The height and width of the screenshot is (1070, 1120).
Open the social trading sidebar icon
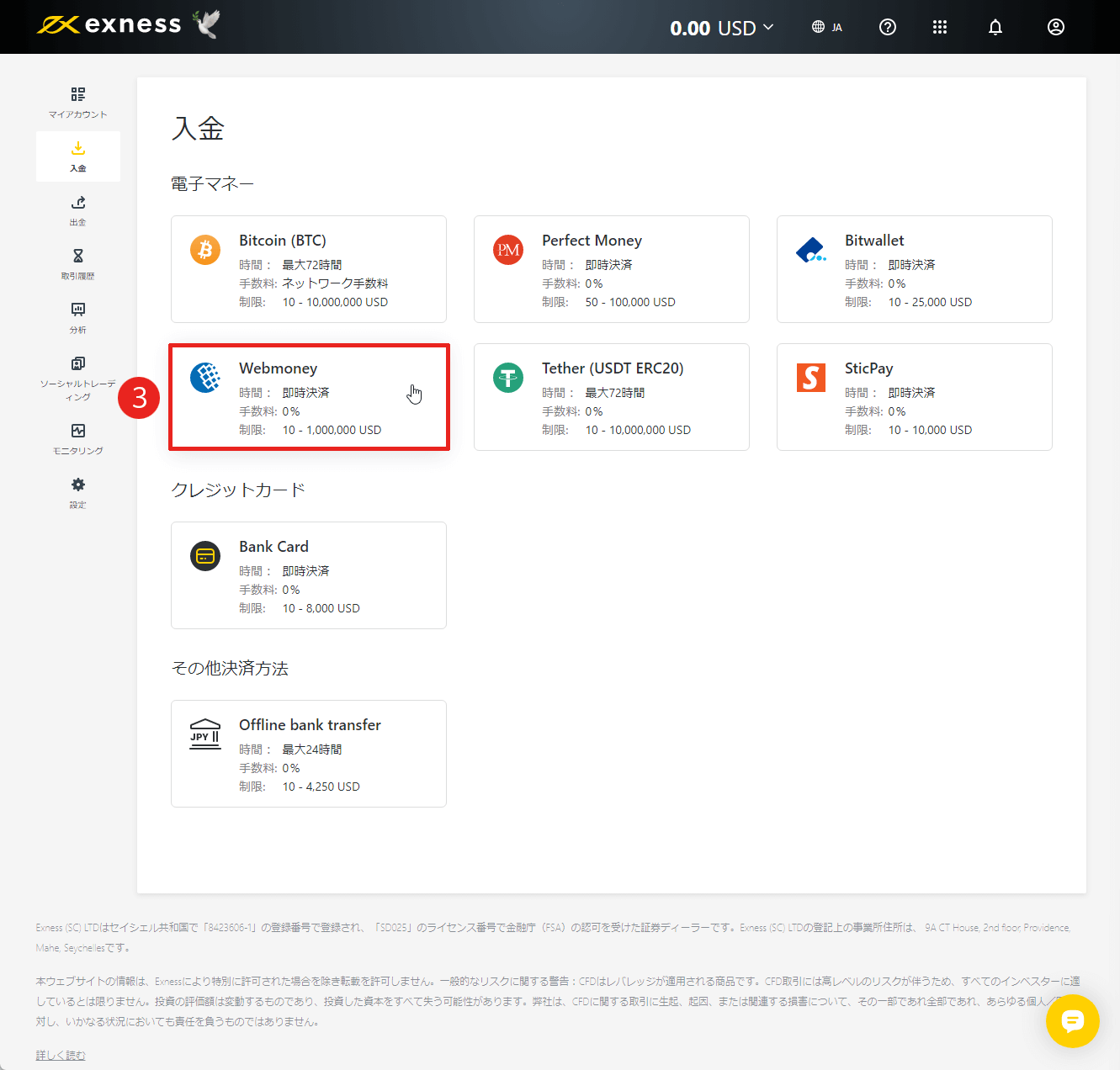77,371
